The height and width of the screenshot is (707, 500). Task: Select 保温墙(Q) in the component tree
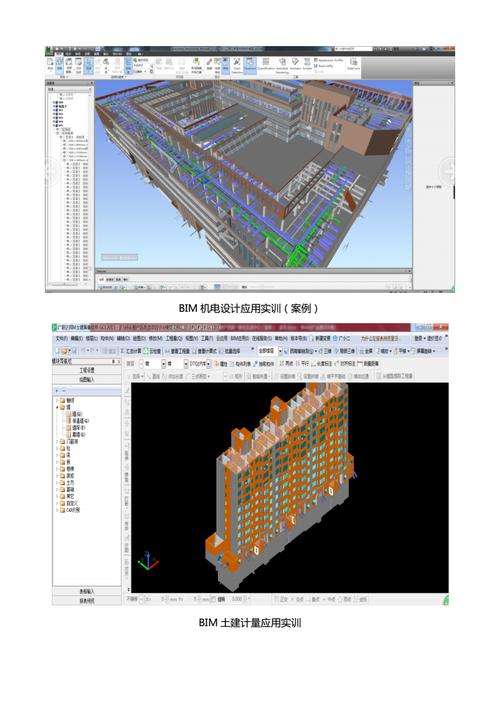(x=77, y=421)
